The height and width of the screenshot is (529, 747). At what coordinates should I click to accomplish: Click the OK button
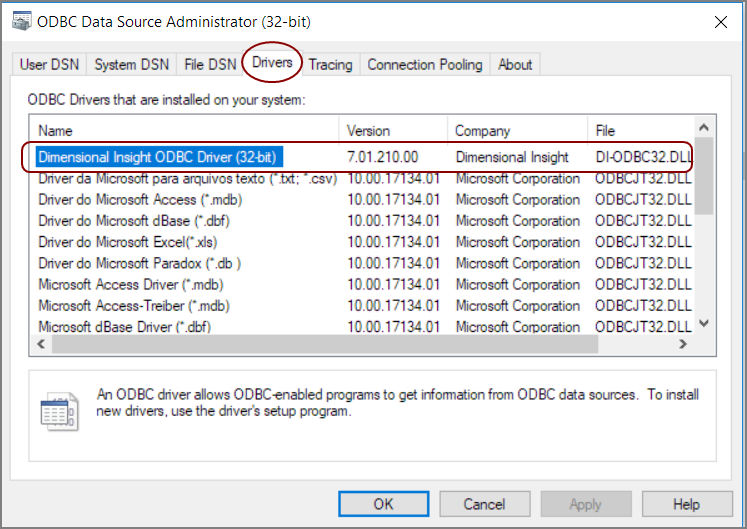click(384, 504)
